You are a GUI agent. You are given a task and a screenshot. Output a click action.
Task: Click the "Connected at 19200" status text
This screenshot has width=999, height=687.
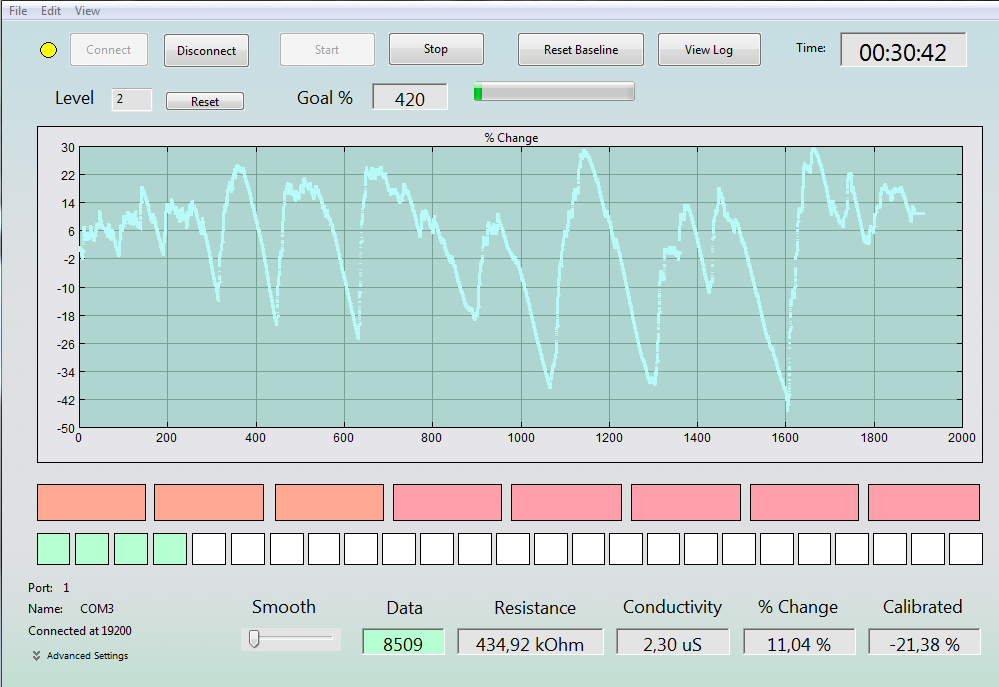(80, 631)
